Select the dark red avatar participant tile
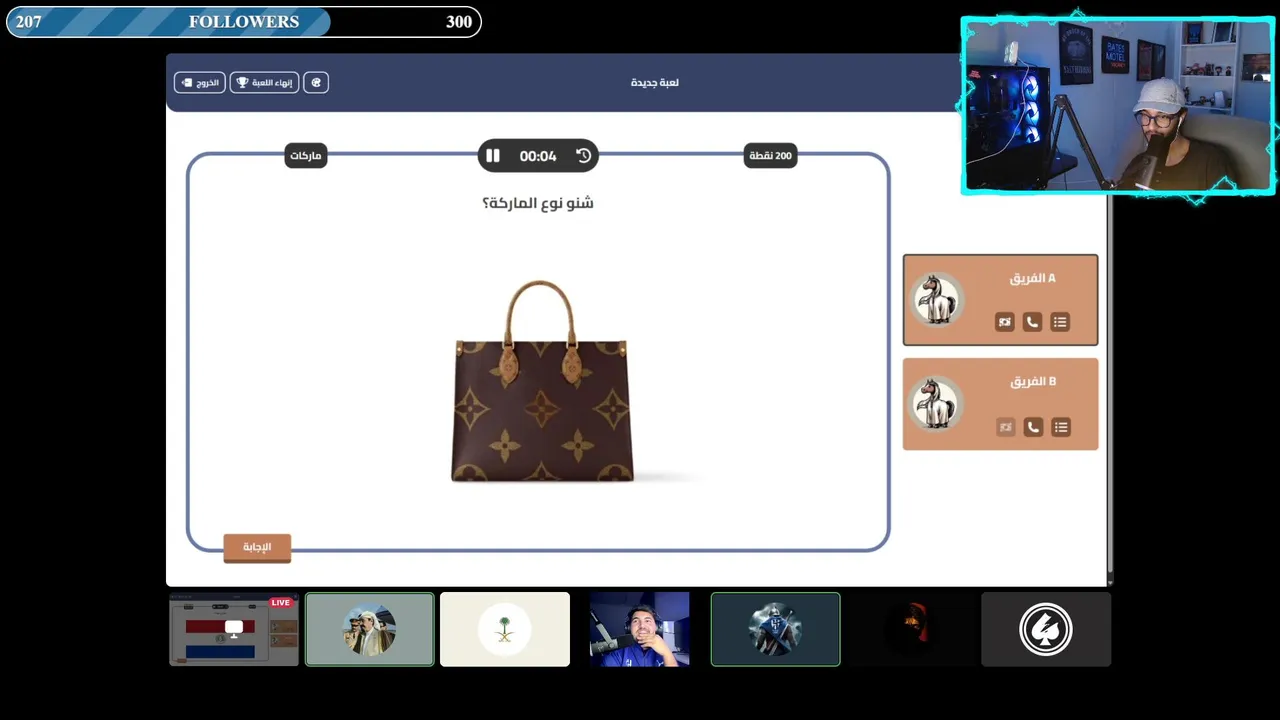This screenshot has height=720, width=1280. pyautogui.click(x=911, y=629)
